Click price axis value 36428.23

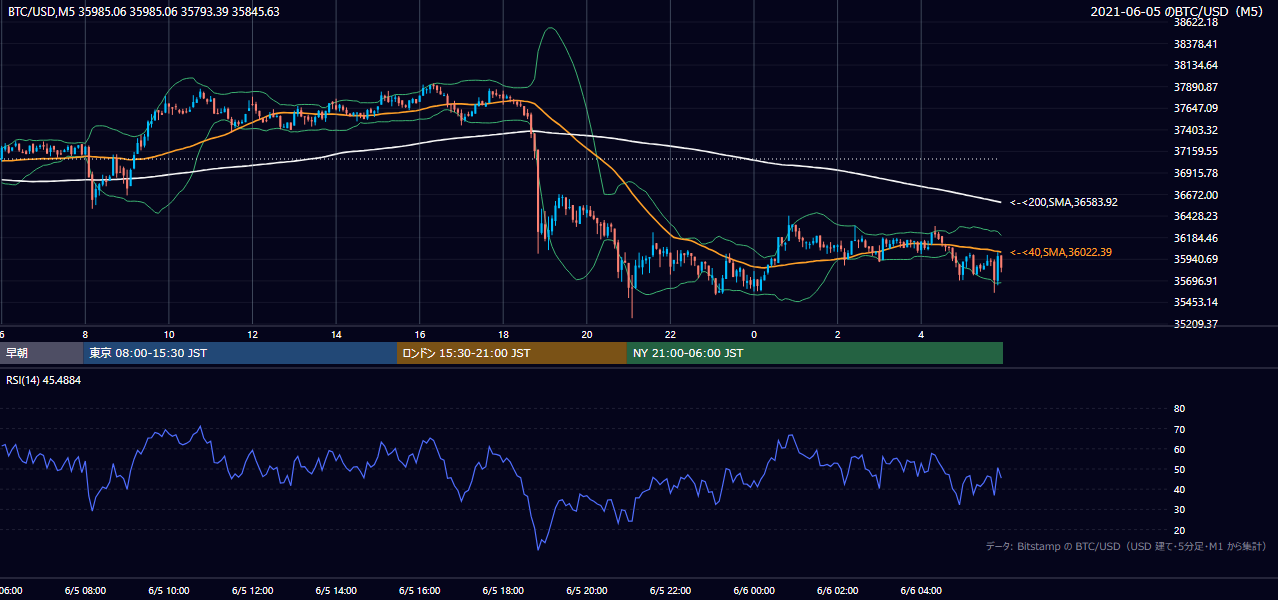coord(1195,216)
